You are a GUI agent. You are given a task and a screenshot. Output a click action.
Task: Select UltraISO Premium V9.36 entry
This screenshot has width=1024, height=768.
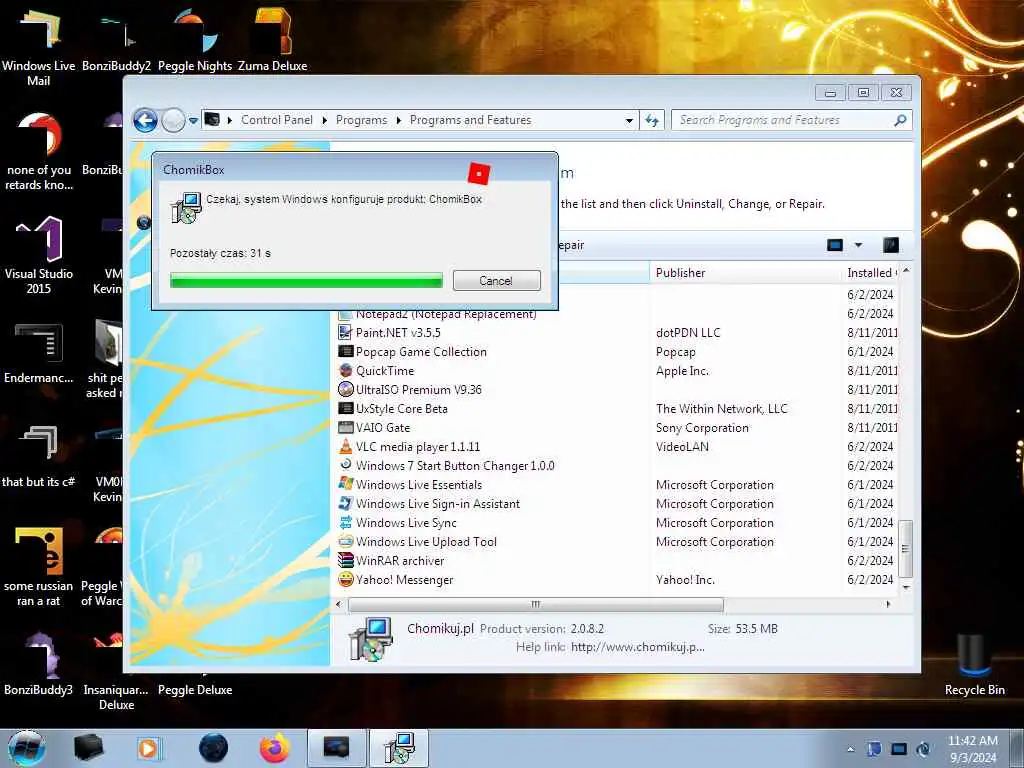[x=419, y=389]
